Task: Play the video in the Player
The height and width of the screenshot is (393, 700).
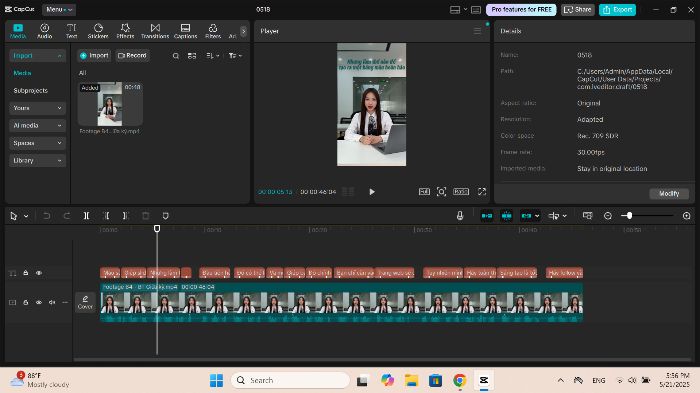Action: 372,192
